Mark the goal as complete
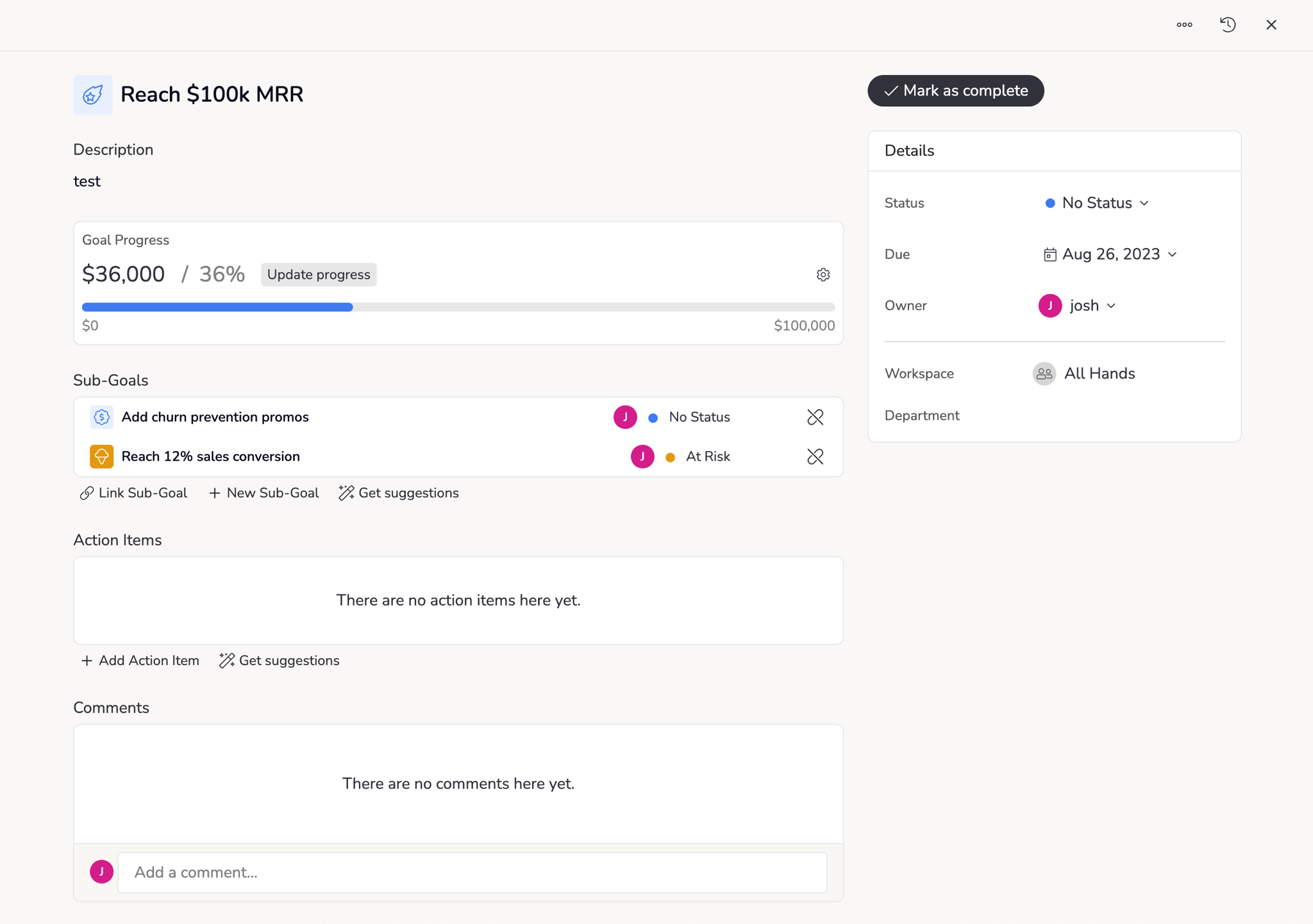 coord(955,91)
